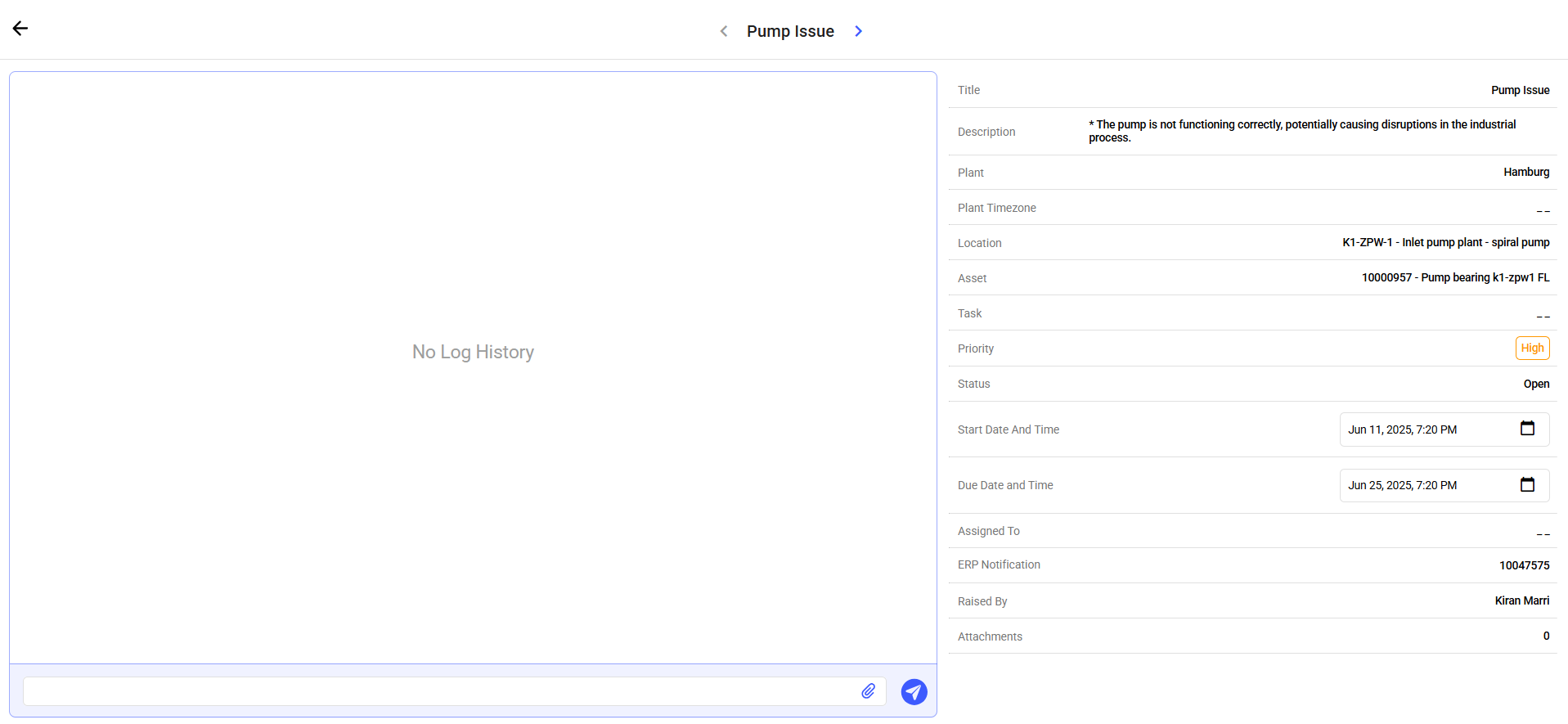
Task: Click the Assigned To empty value
Action: tap(1543, 533)
